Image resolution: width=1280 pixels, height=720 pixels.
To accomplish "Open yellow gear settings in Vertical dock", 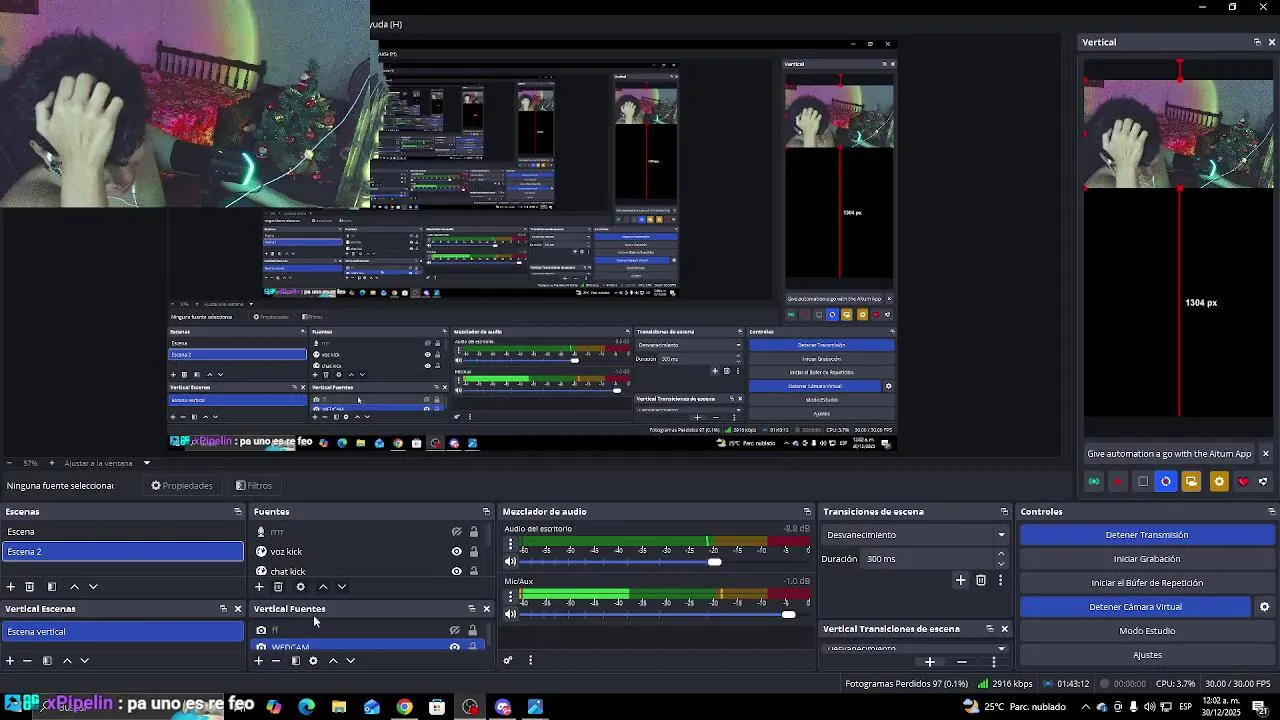I will click(1218, 482).
